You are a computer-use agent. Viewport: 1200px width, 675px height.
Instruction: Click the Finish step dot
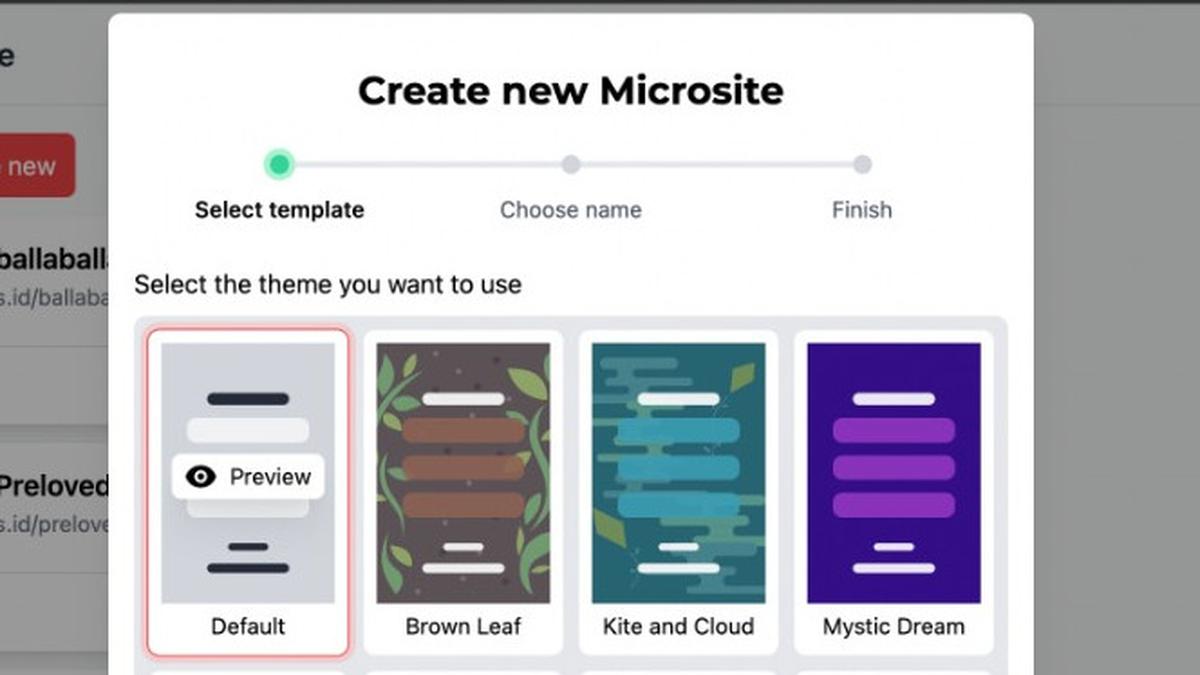tap(862, 164)
